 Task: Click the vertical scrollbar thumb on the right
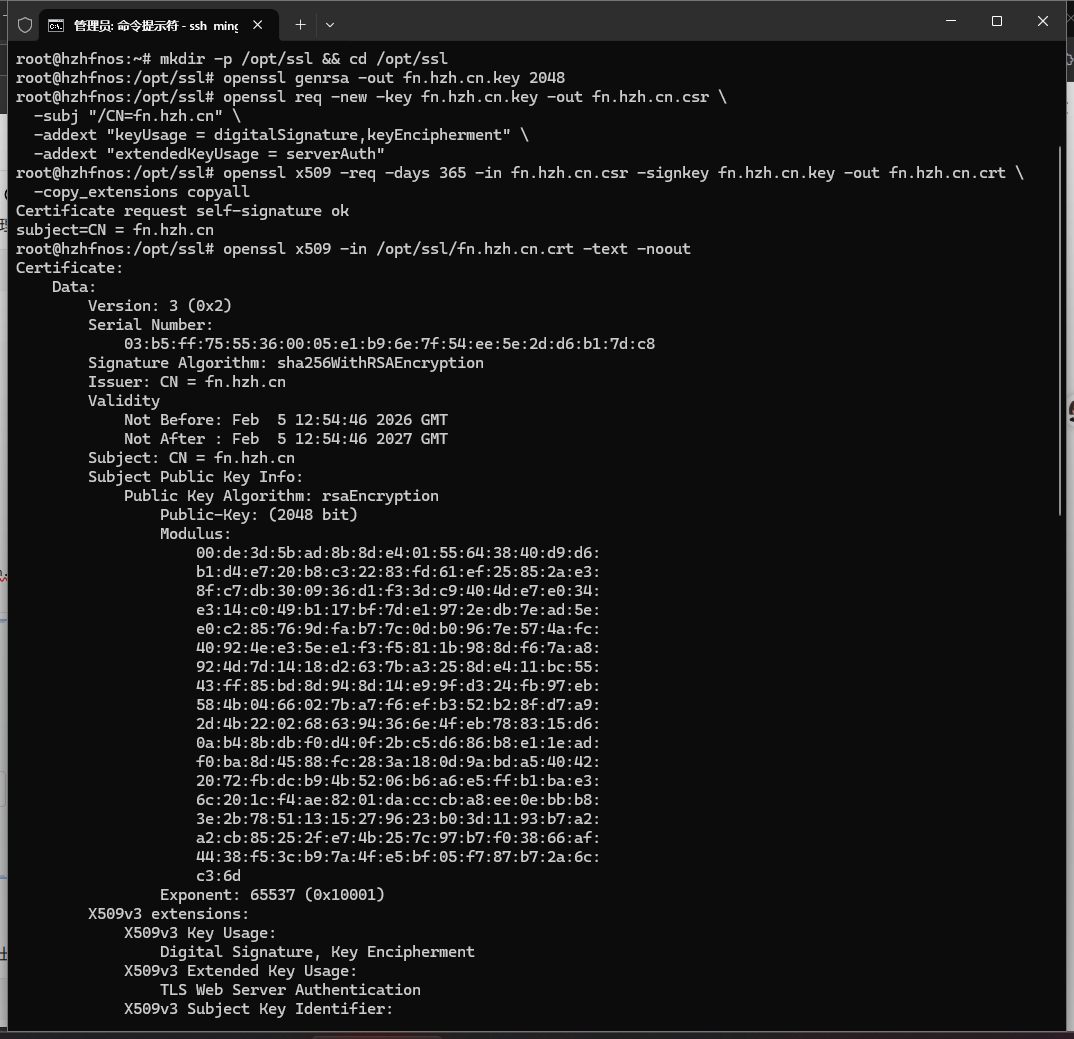[1060, 330]
